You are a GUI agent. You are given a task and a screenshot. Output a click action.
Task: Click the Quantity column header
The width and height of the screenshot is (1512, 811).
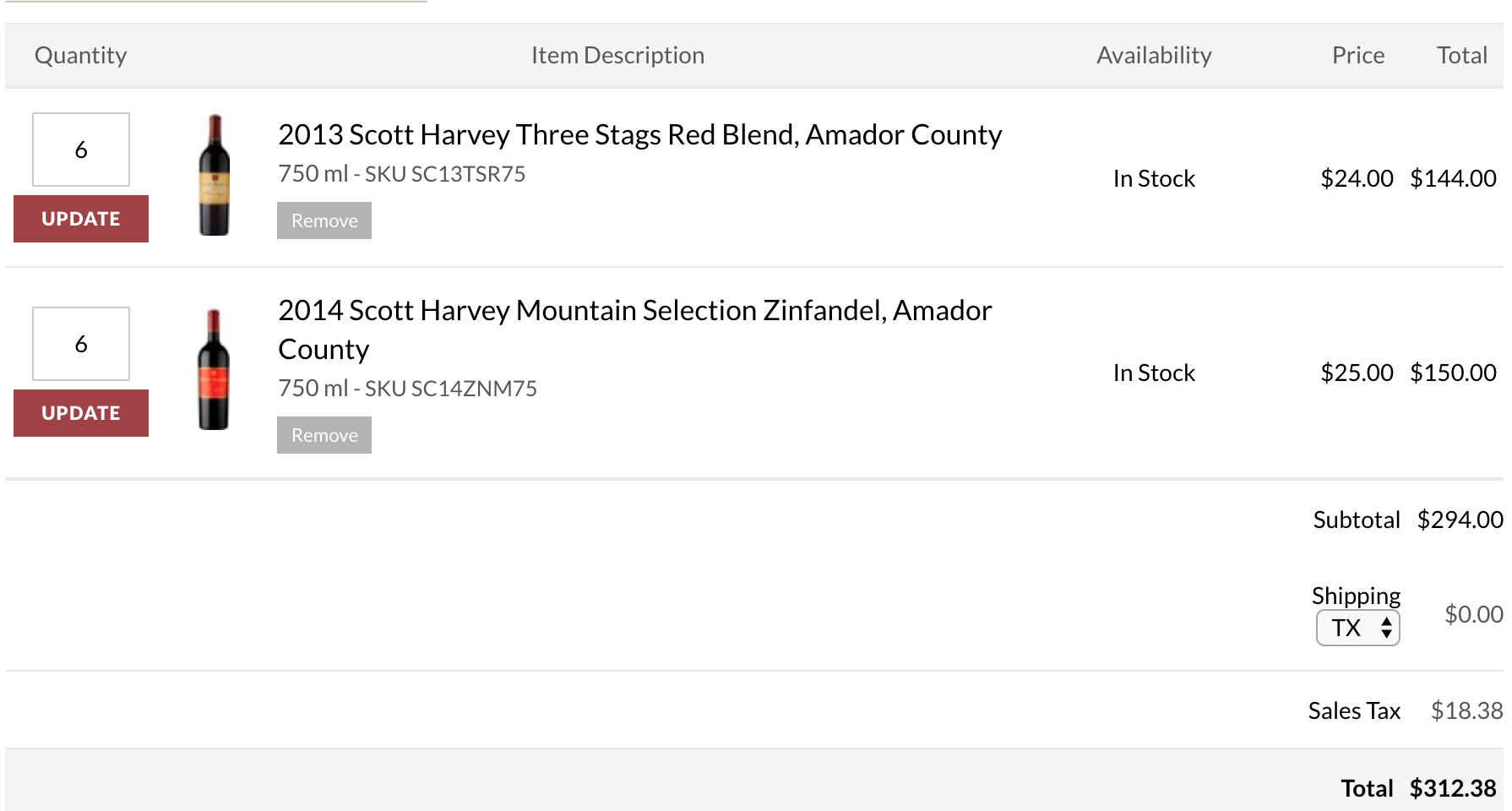pyautogui.click(x=81, y=56)
